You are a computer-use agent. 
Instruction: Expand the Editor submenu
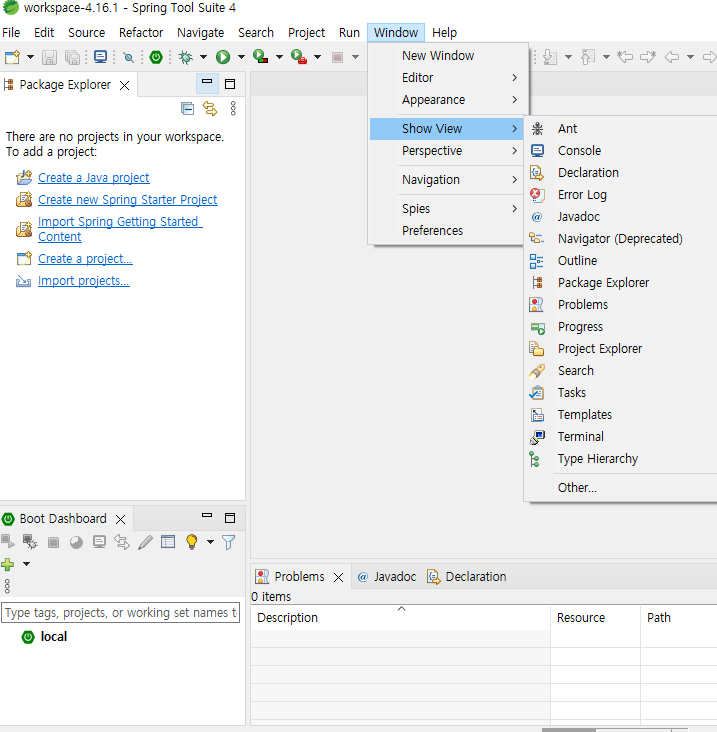click(447, 77)
